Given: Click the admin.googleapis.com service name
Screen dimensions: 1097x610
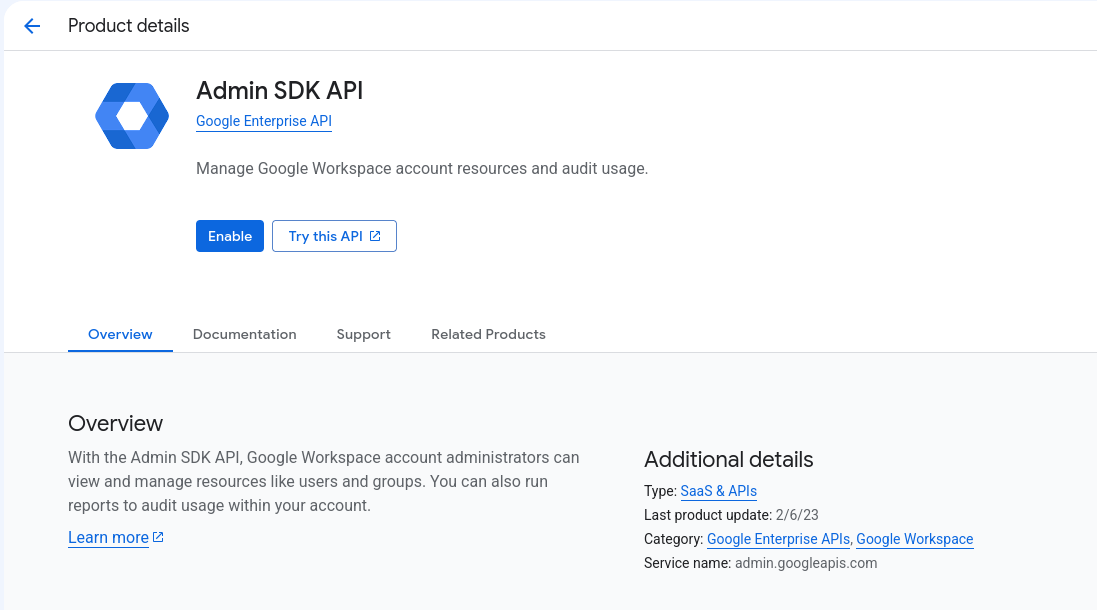Looking at the screenshot, I should tap(806, 563).
